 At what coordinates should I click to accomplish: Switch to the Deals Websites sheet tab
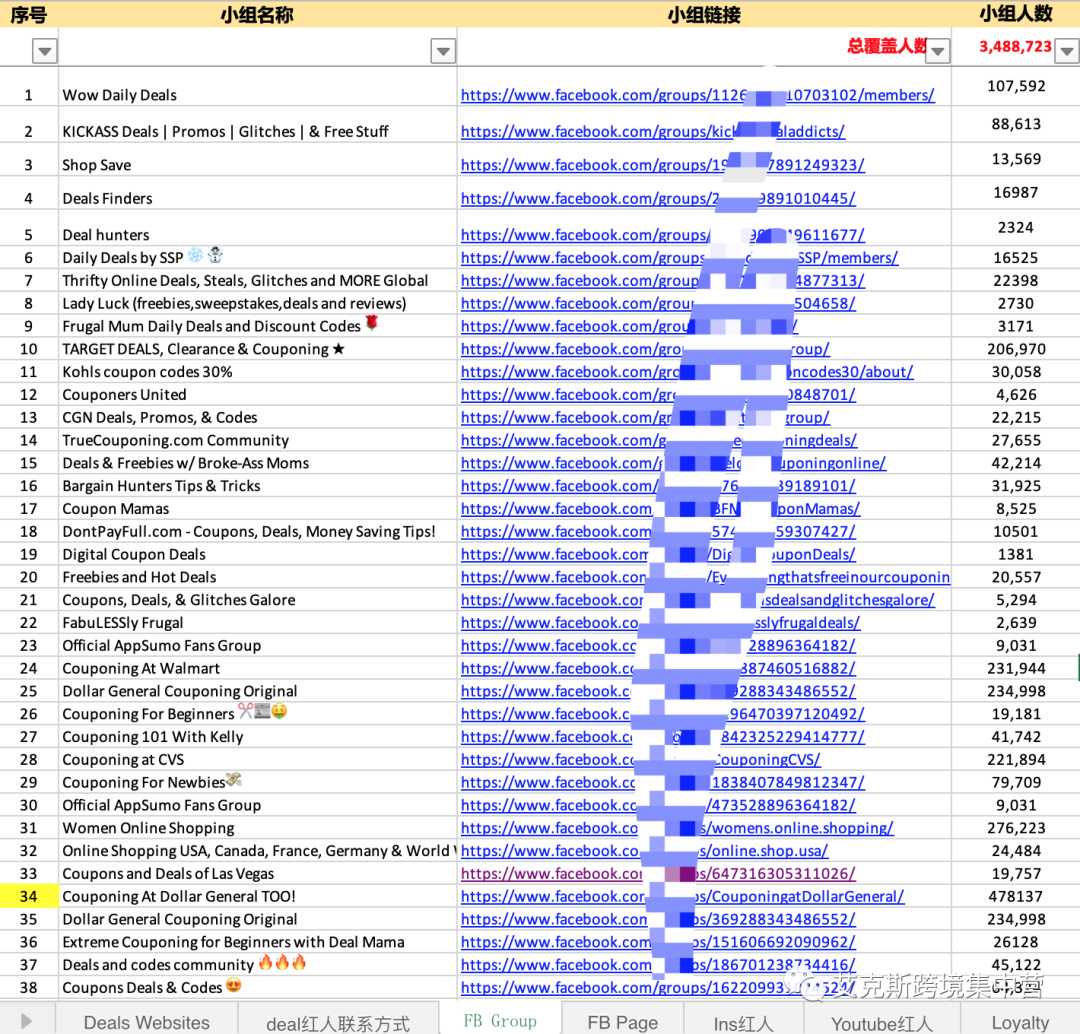147,1022
